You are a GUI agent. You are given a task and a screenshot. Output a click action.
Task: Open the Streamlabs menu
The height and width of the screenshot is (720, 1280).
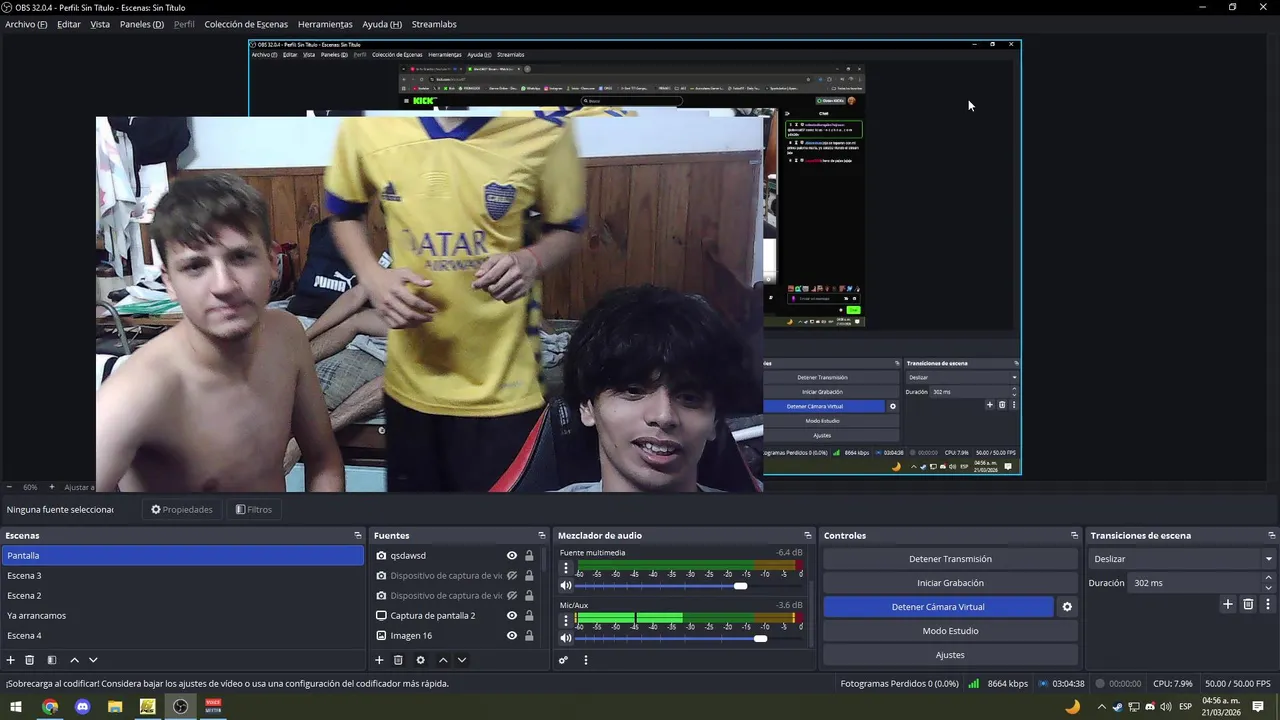coord(434,24)
